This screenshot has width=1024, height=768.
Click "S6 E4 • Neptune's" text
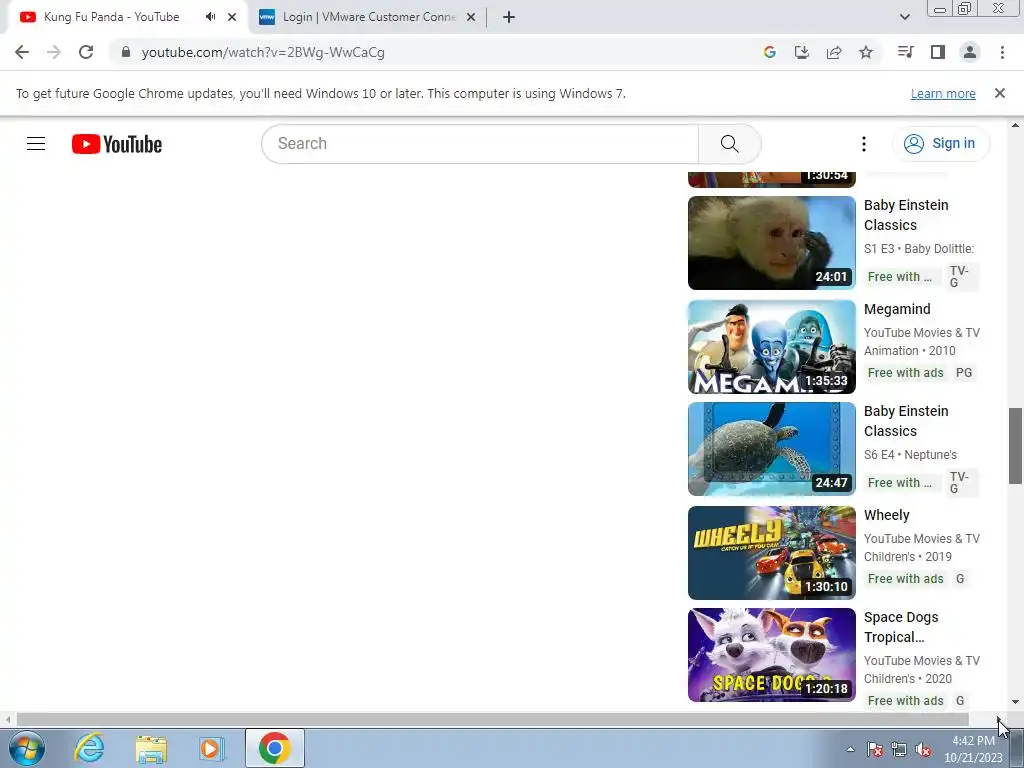pos(910,455)
